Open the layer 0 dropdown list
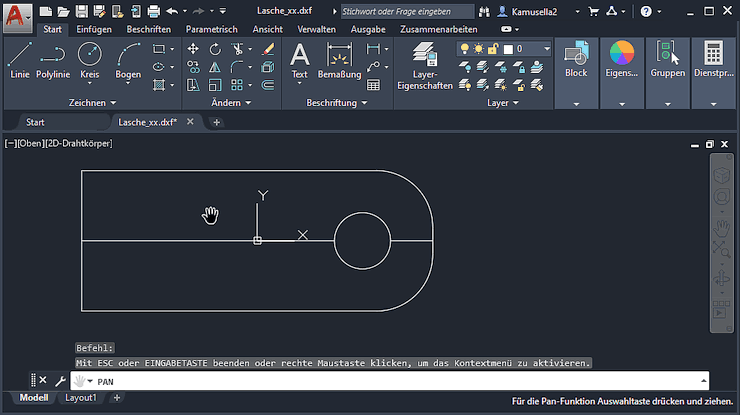 [x=547, y=49]
